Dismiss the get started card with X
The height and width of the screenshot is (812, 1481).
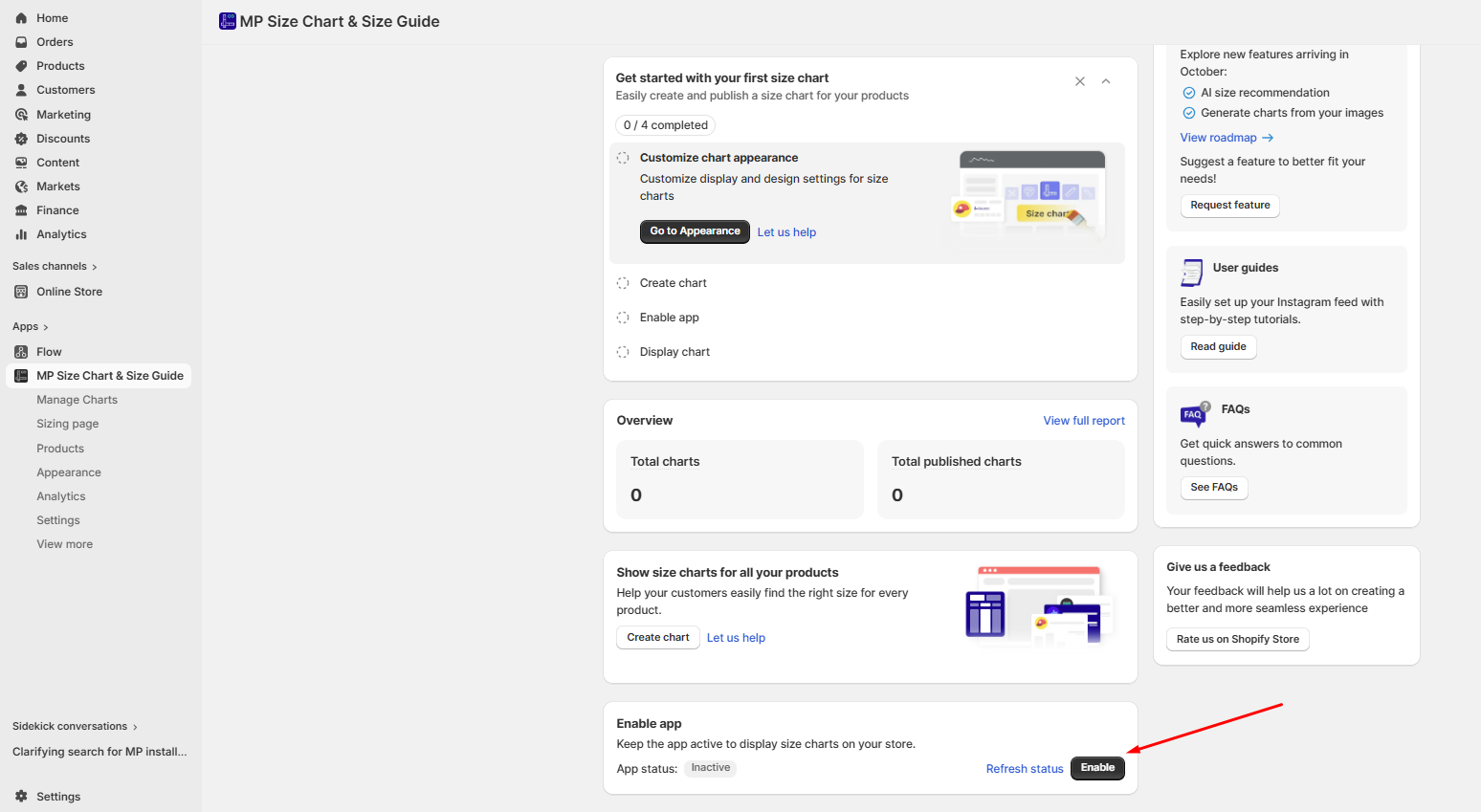click(x=1080, y=81)
